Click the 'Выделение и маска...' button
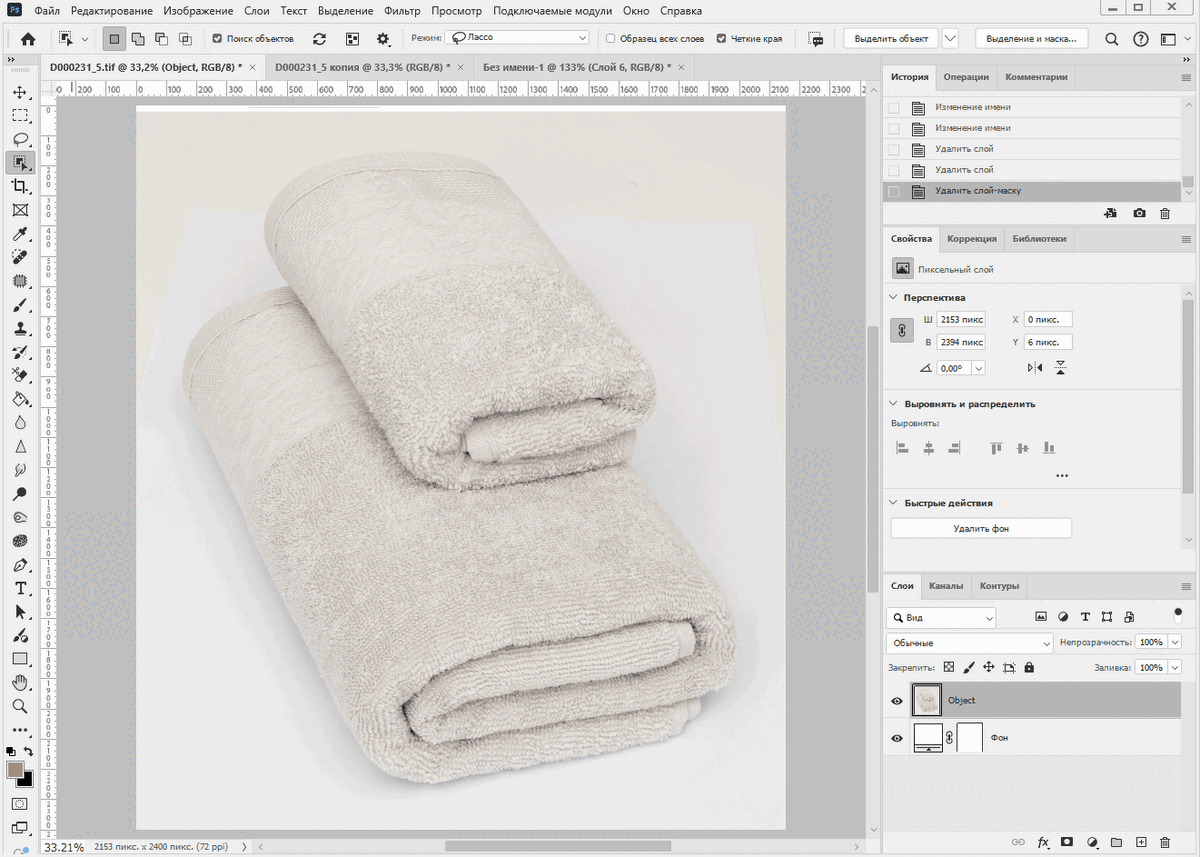The width and height of the screenshot is (1200, 857). point(1030,39)
